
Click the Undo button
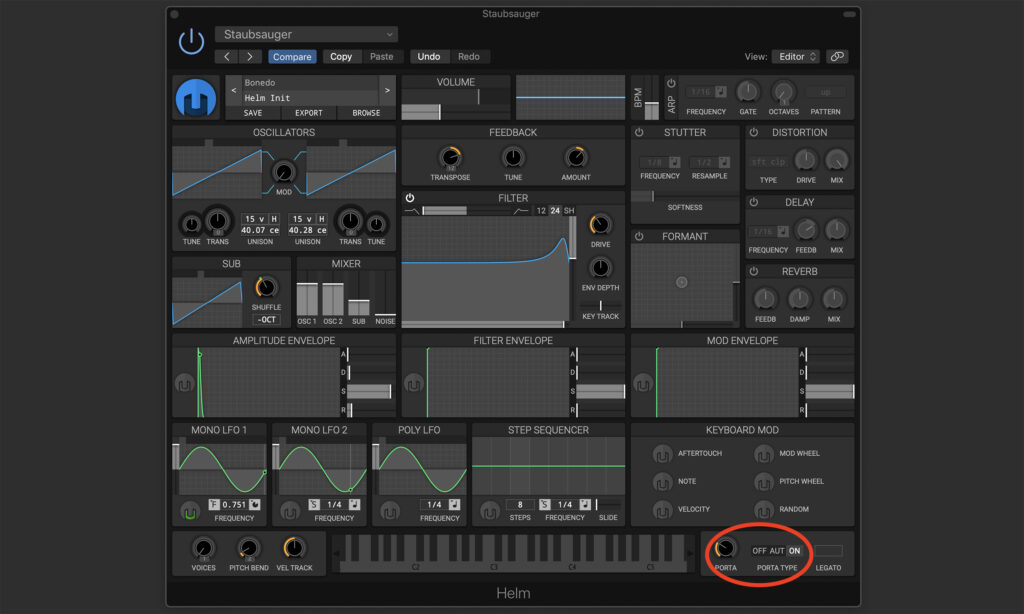pyautogui.click(x=428, y=57)
